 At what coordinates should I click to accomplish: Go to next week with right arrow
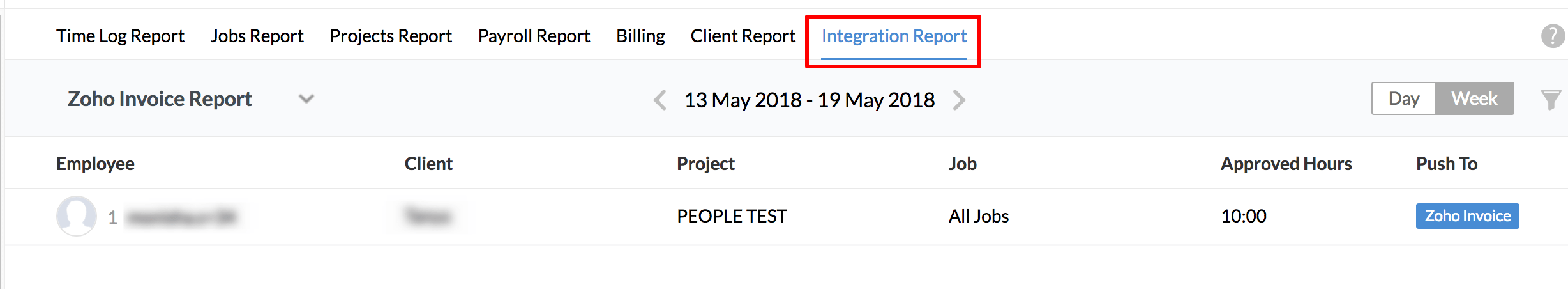pos(959,100)
